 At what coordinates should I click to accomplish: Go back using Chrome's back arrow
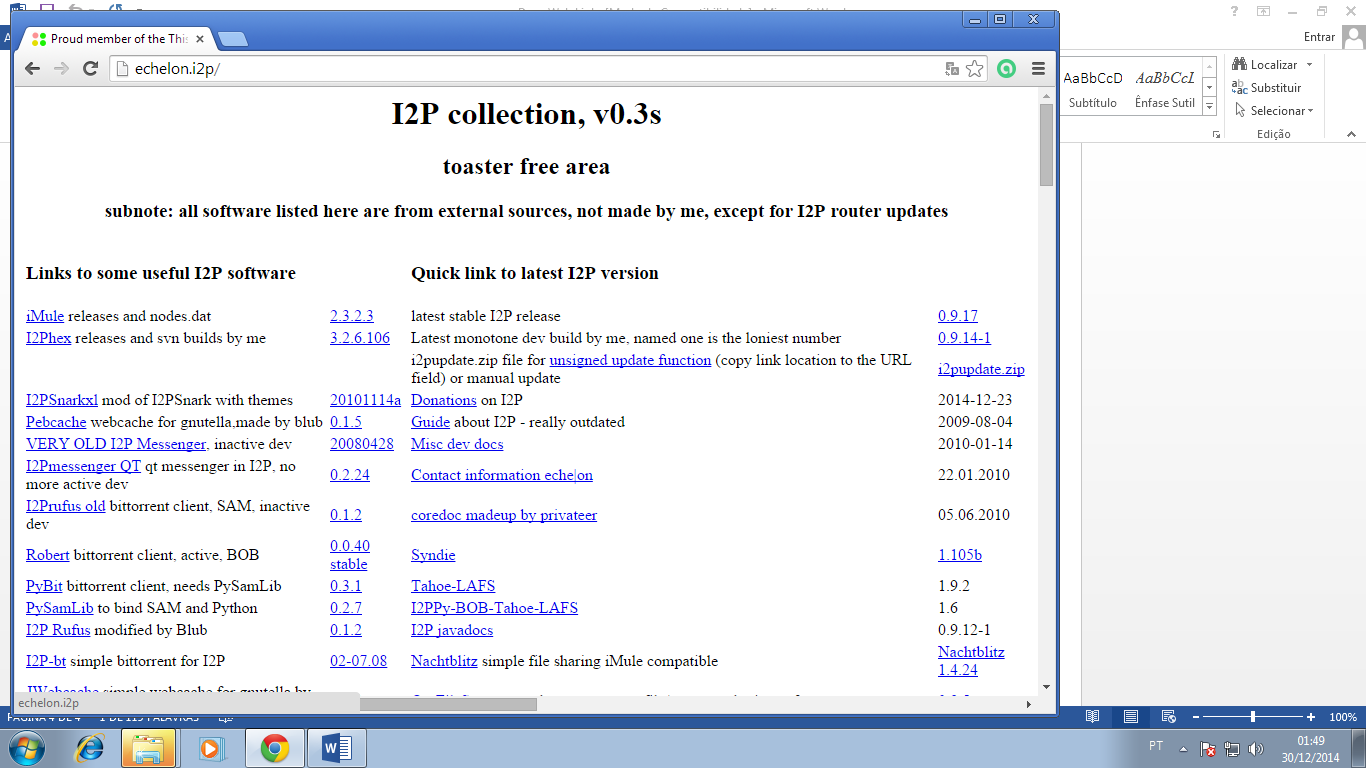(32, 68)
